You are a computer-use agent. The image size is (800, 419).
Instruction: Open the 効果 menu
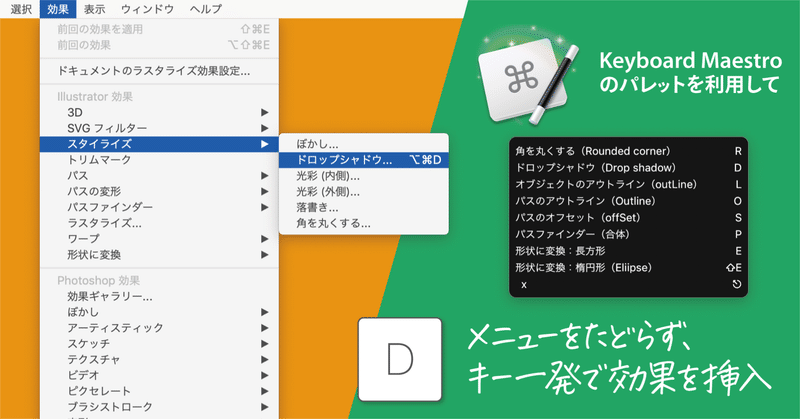[58, 9]
